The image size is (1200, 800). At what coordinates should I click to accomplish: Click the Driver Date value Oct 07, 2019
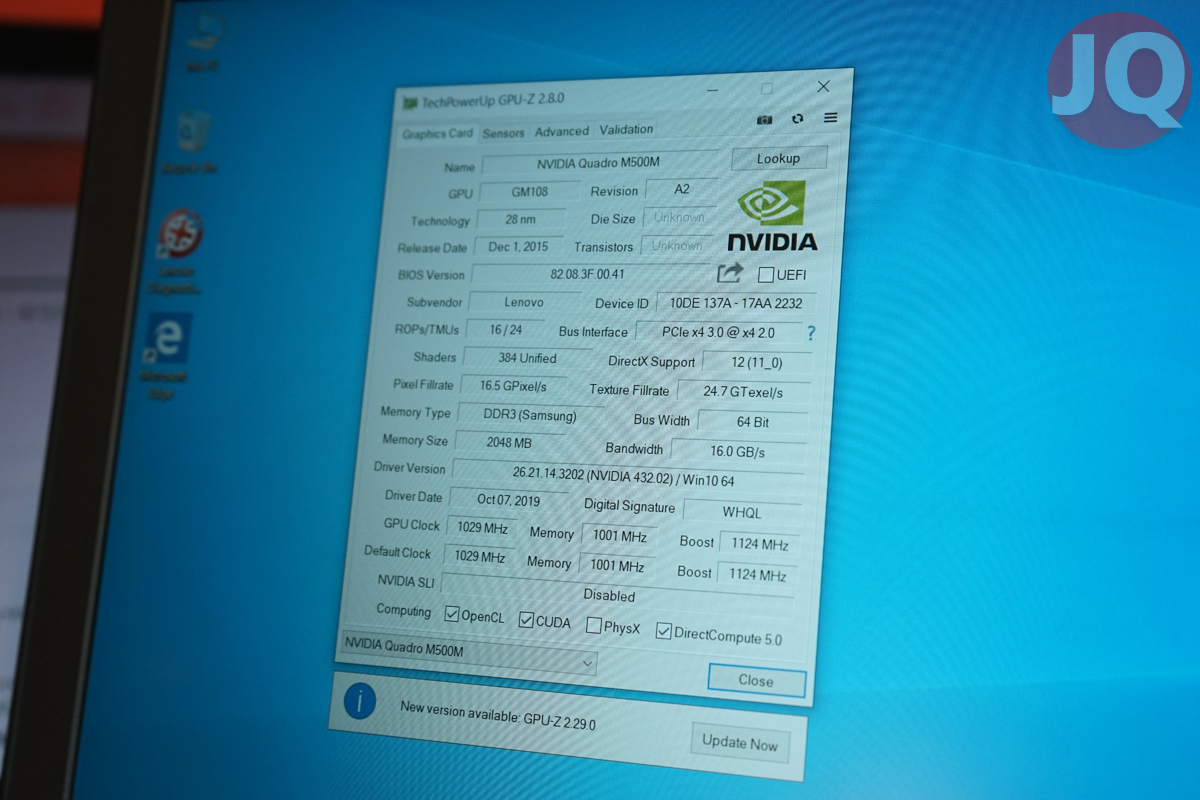pyautogui.click(x=508, y=500)
